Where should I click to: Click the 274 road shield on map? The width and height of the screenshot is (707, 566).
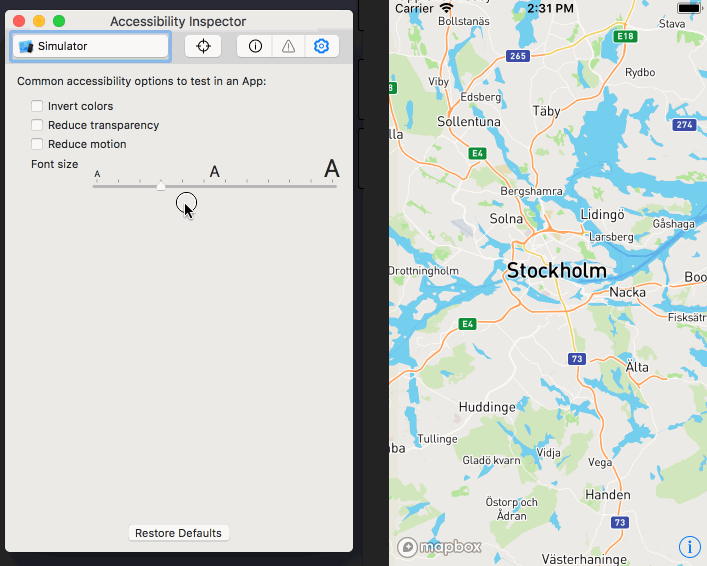click(684, 124)
